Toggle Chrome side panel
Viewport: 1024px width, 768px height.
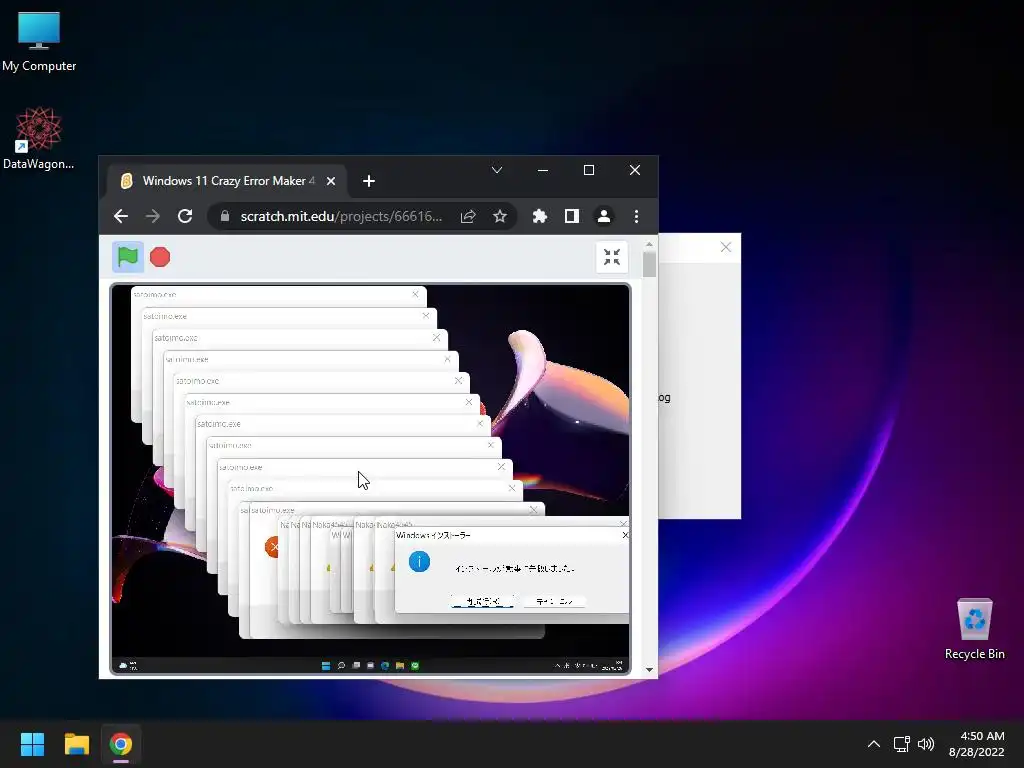571,216
